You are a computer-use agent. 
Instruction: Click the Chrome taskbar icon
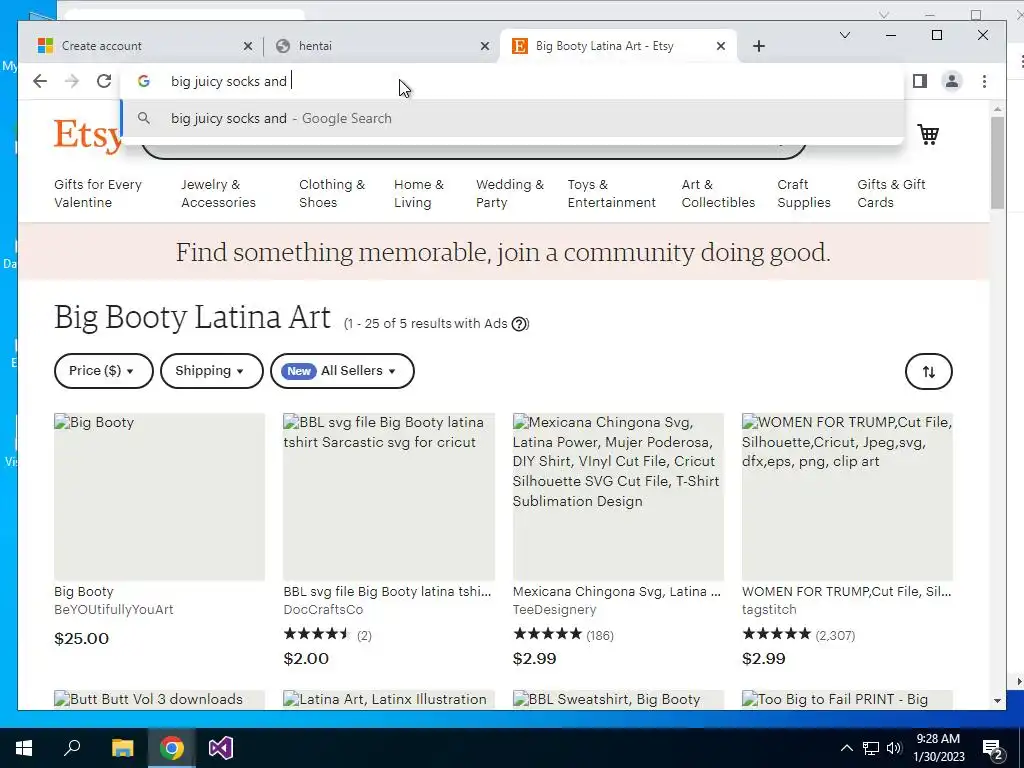pyautogui.click(x=171, y=748)
